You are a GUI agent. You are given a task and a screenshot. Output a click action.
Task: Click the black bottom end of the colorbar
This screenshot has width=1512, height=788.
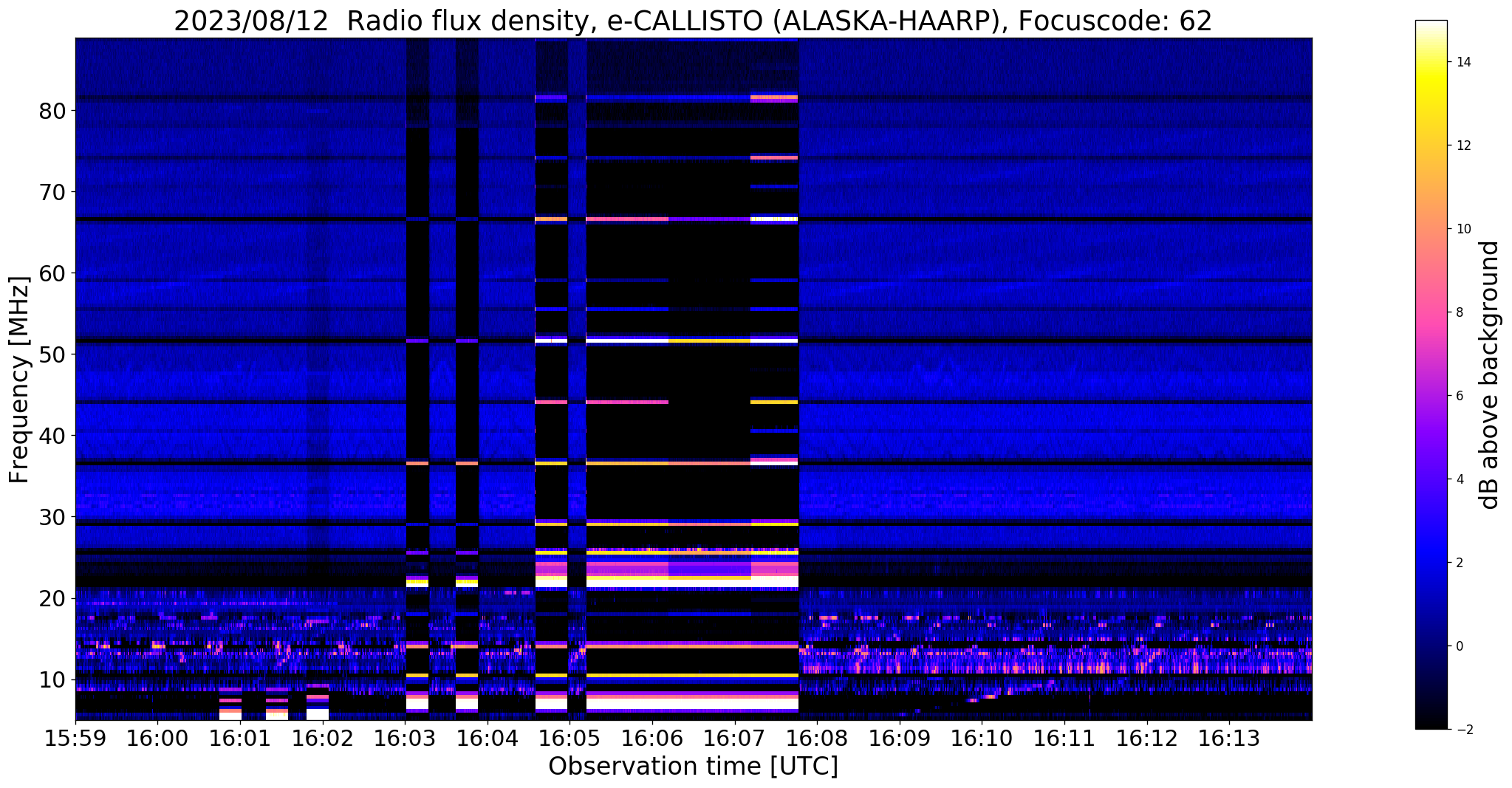click(1431, 725)
